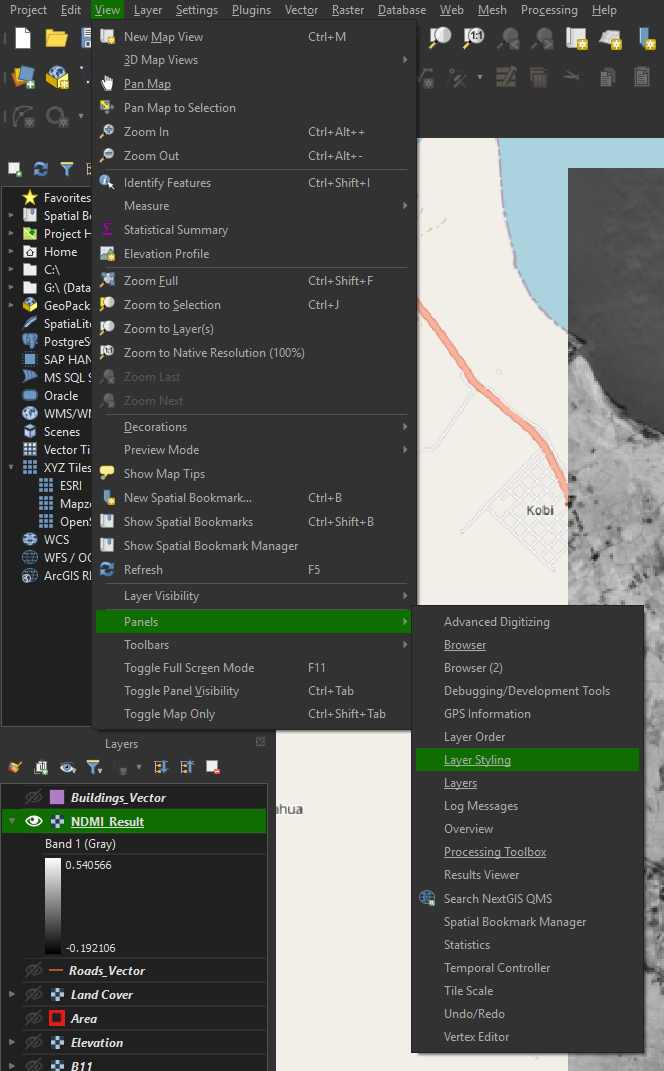
Task: Open the Layer Styling panel entry
Action: tap(477, 760)
